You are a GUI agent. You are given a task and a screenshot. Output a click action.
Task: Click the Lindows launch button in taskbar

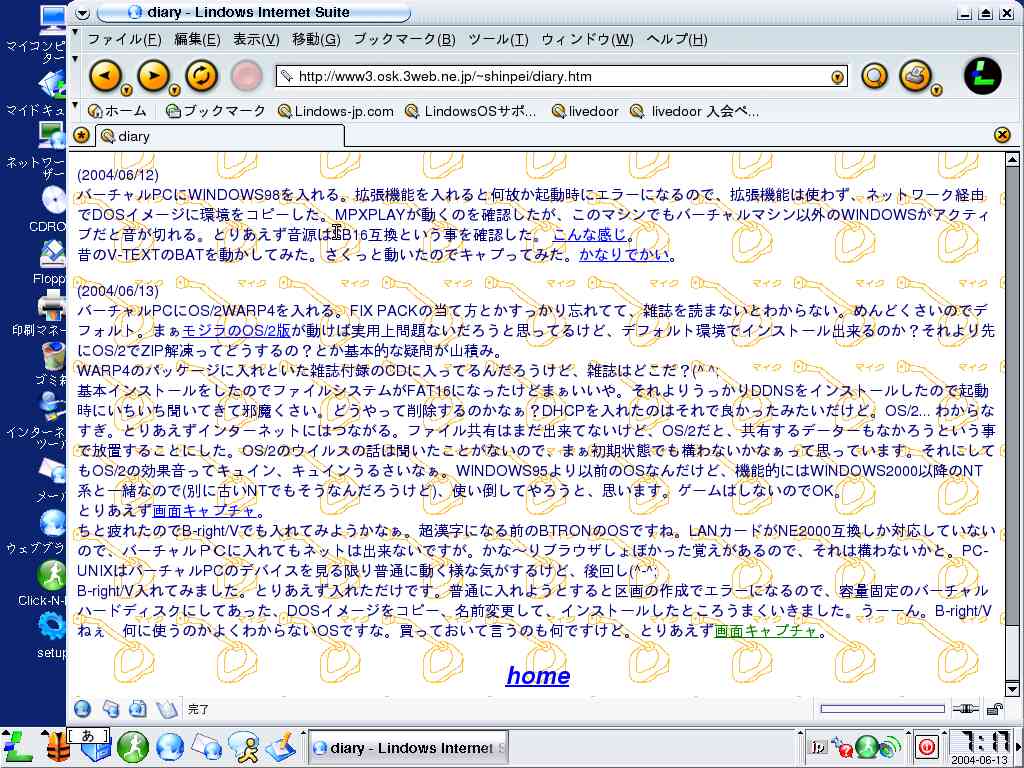[x=17, y=746]
